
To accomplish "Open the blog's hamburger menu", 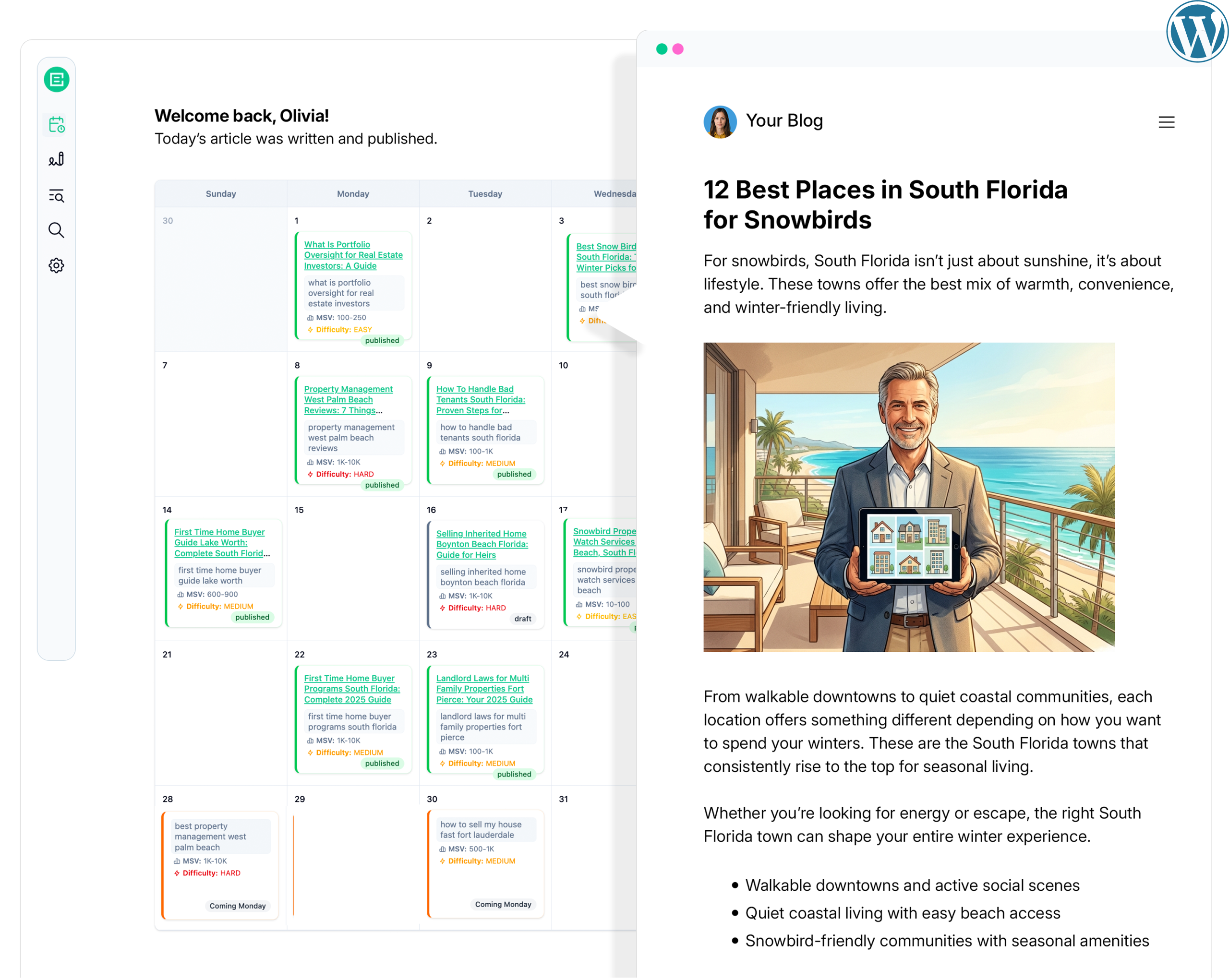I will (1166, 122).
